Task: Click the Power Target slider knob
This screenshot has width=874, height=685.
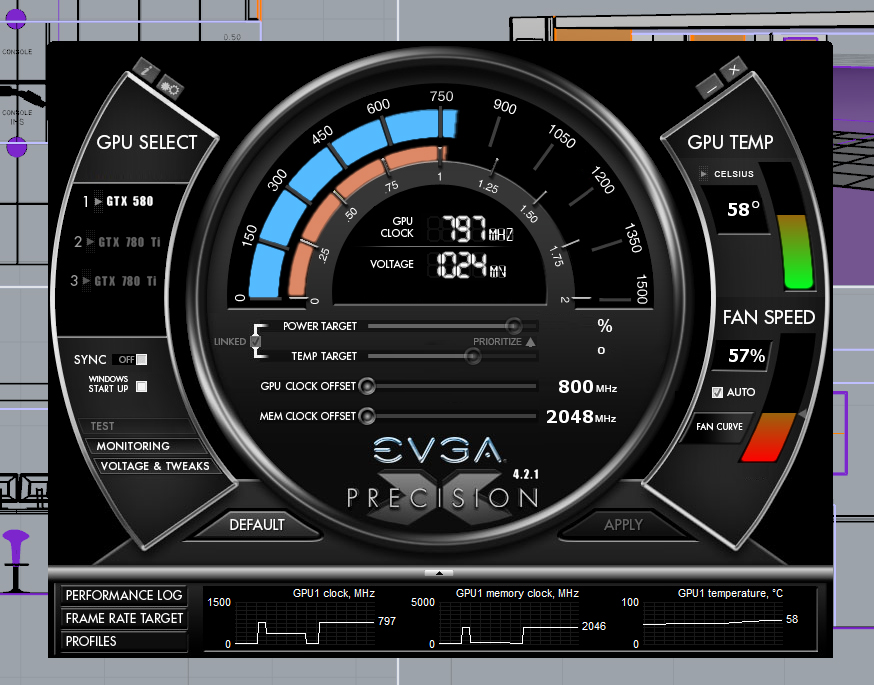Action: pyautogui.click(x=513, y=326)
